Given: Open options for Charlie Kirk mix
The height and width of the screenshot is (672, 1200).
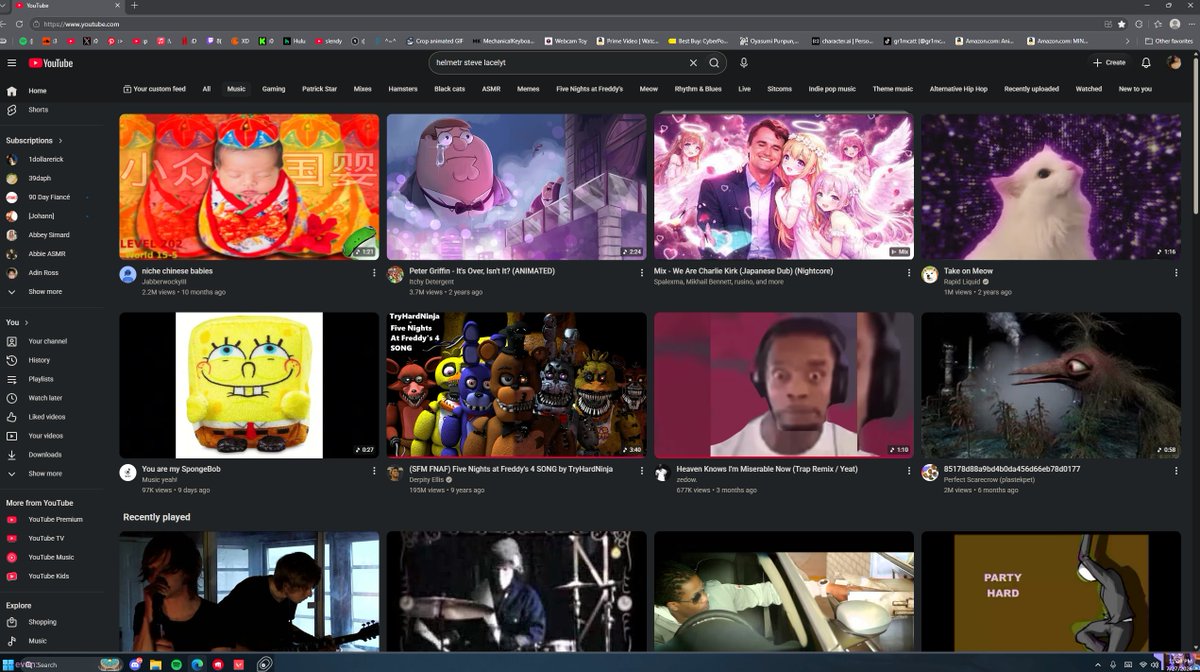Looking at the screenshot, I should click(x=909, y=273).
